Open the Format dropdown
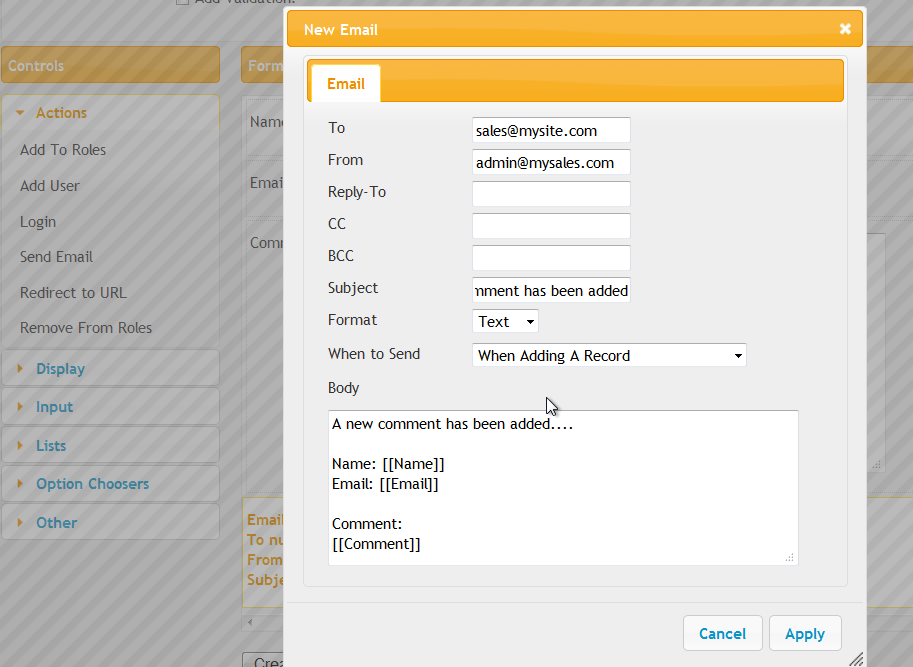Viewport: 913px width, 667px height. coord(505,321)
